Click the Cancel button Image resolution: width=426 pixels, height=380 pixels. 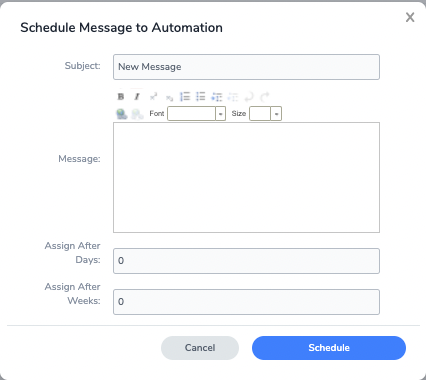[x=200, y=348]
